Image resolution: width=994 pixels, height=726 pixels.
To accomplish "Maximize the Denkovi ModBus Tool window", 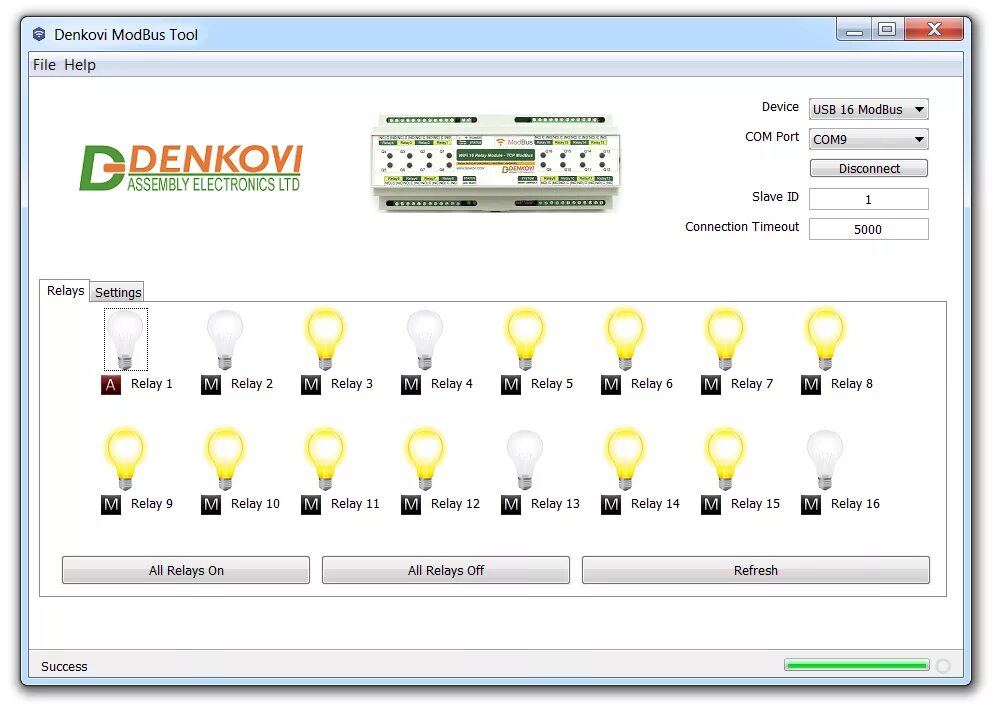I will click(887, 29).
